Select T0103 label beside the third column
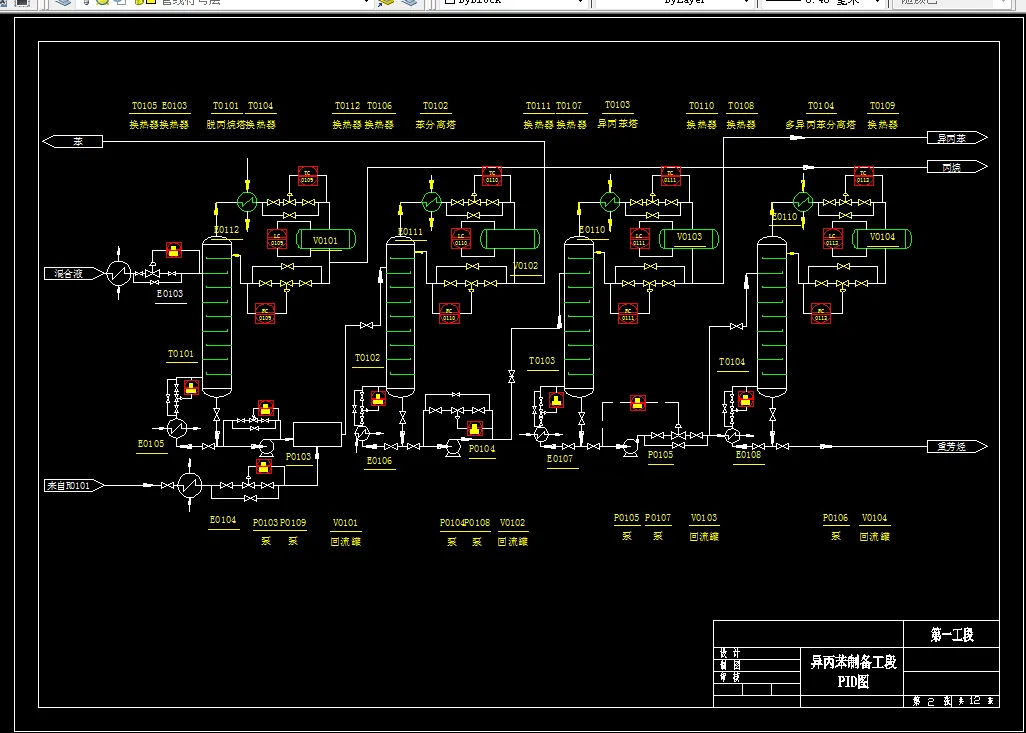The width and height of the screenshot is (1026, 733). [x=542, y=361]
